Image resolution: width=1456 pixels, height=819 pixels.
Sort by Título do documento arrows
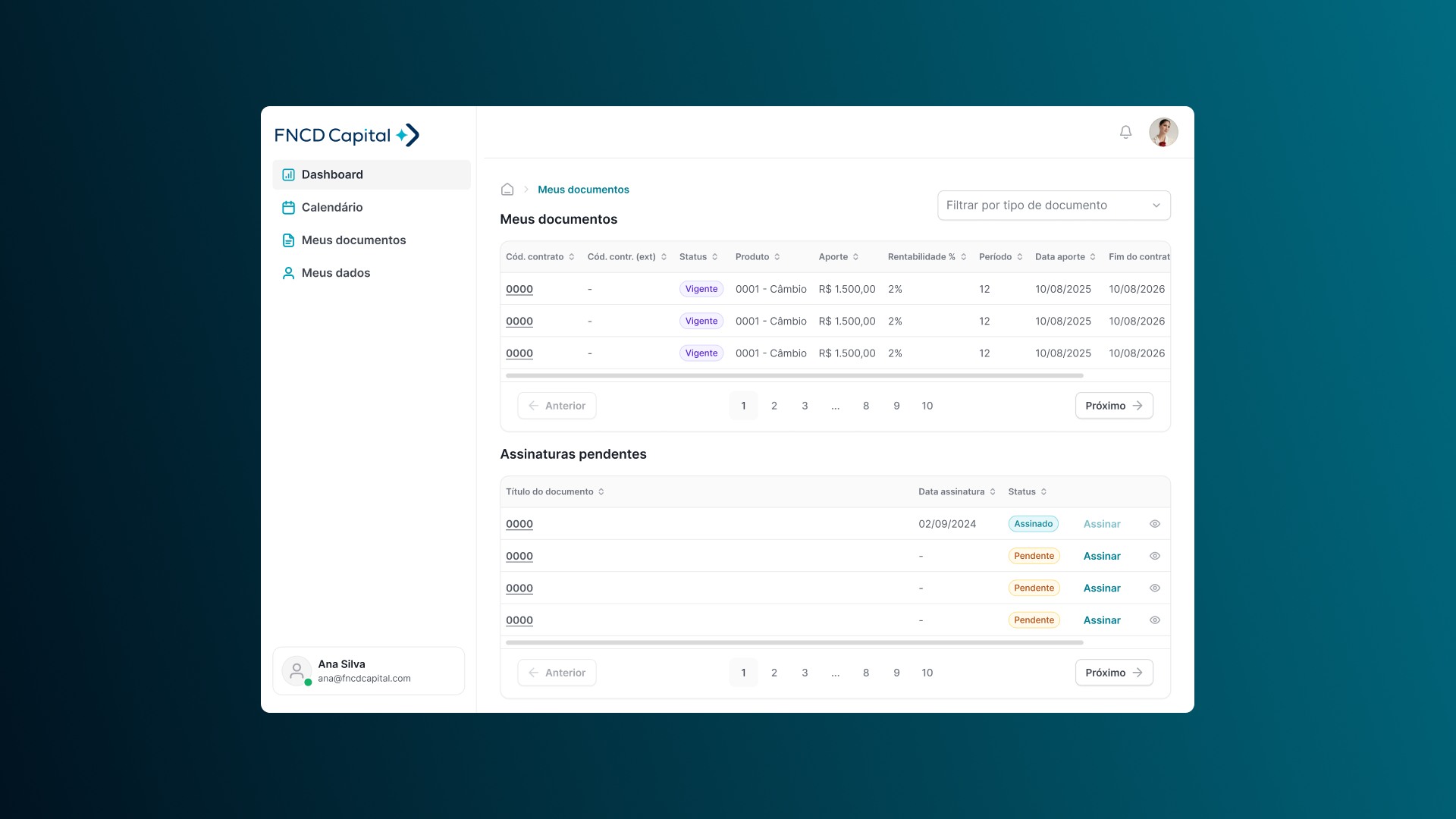click(x=601, y=492)
